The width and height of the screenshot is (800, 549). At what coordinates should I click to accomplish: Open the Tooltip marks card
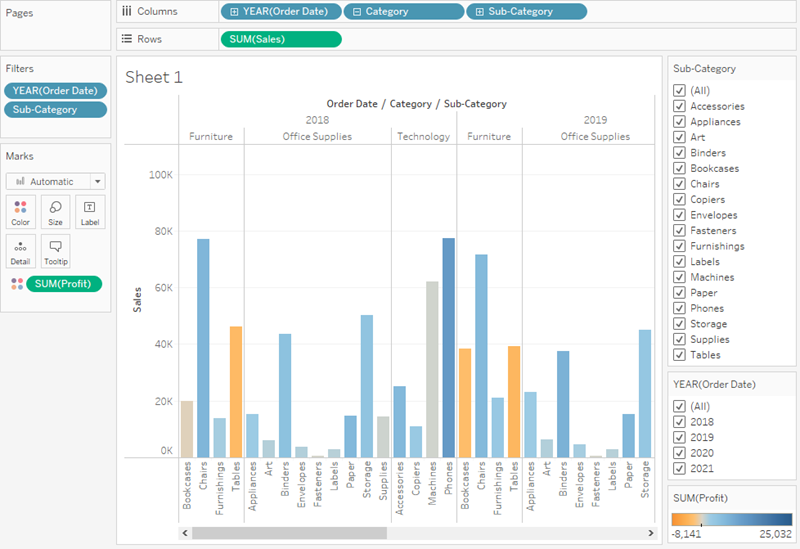point(55,251)
